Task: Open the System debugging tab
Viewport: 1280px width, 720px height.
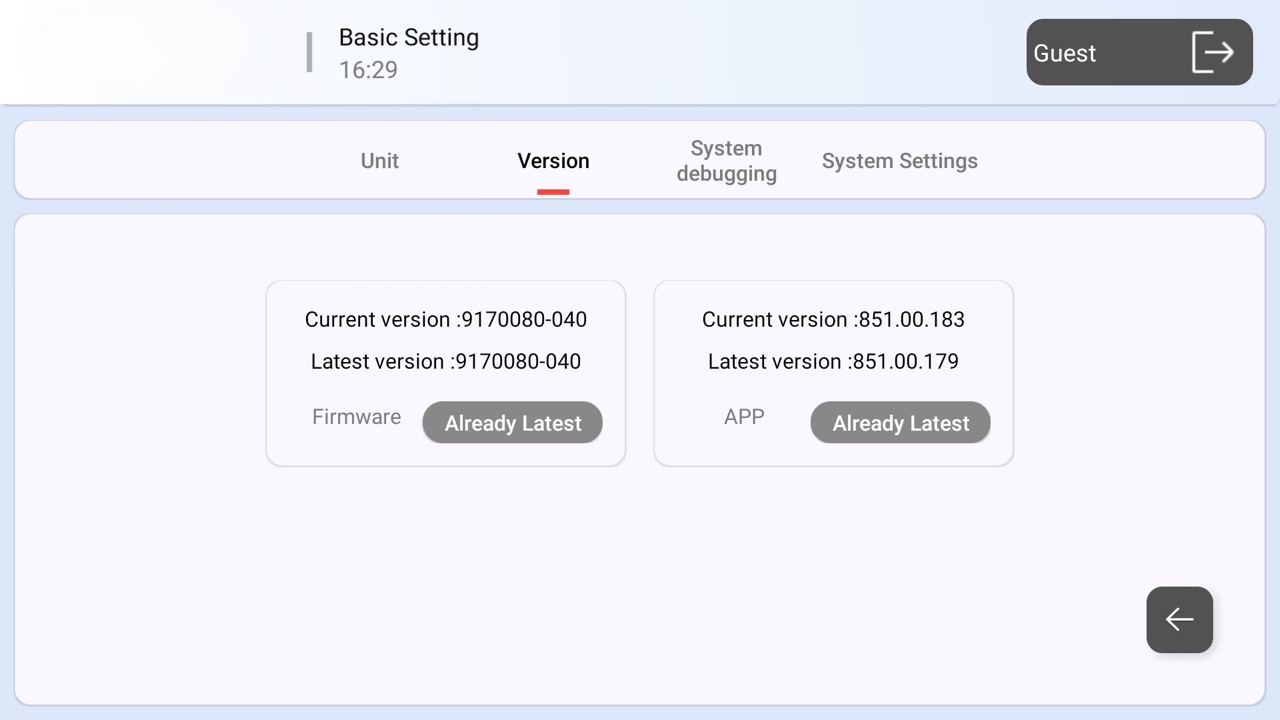Action: click(727, 161)
